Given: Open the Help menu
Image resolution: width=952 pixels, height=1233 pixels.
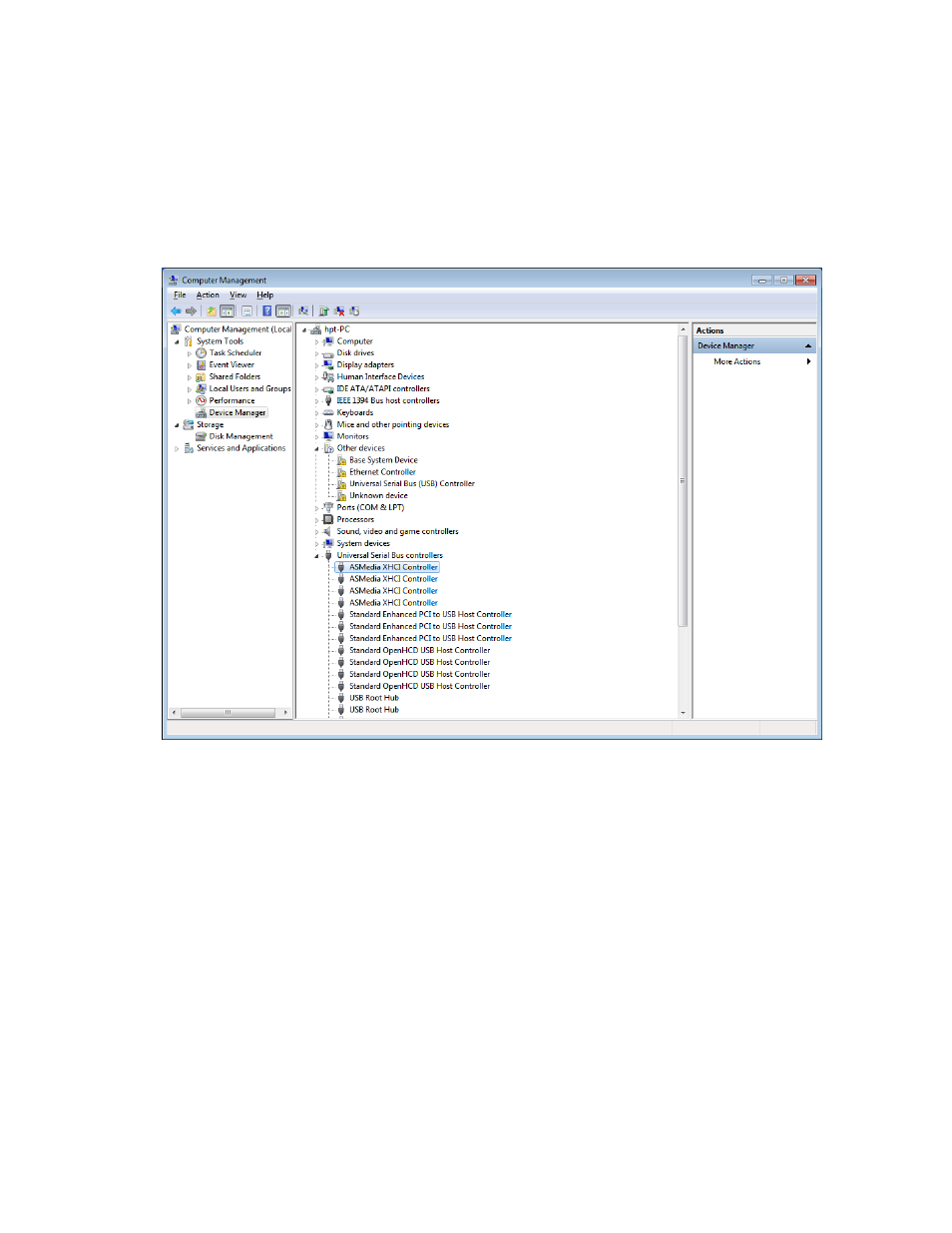Looking at the screenshot, I should click(x=264, y=295).
